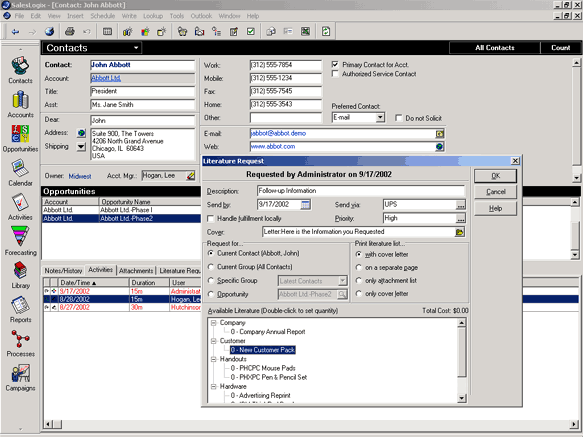Open the Preferred Contact E-mail dropdown
The height and width of the screenshot is (437, 583).
tap(380, 118)
